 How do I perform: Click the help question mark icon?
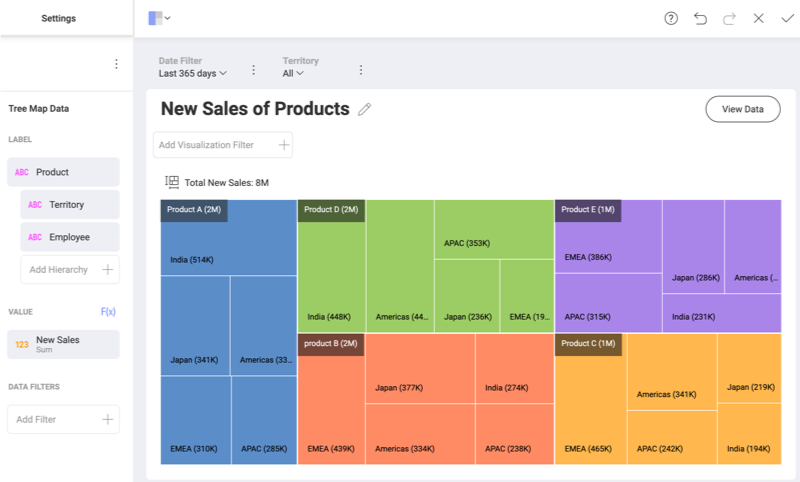click(x=671, y=18)
